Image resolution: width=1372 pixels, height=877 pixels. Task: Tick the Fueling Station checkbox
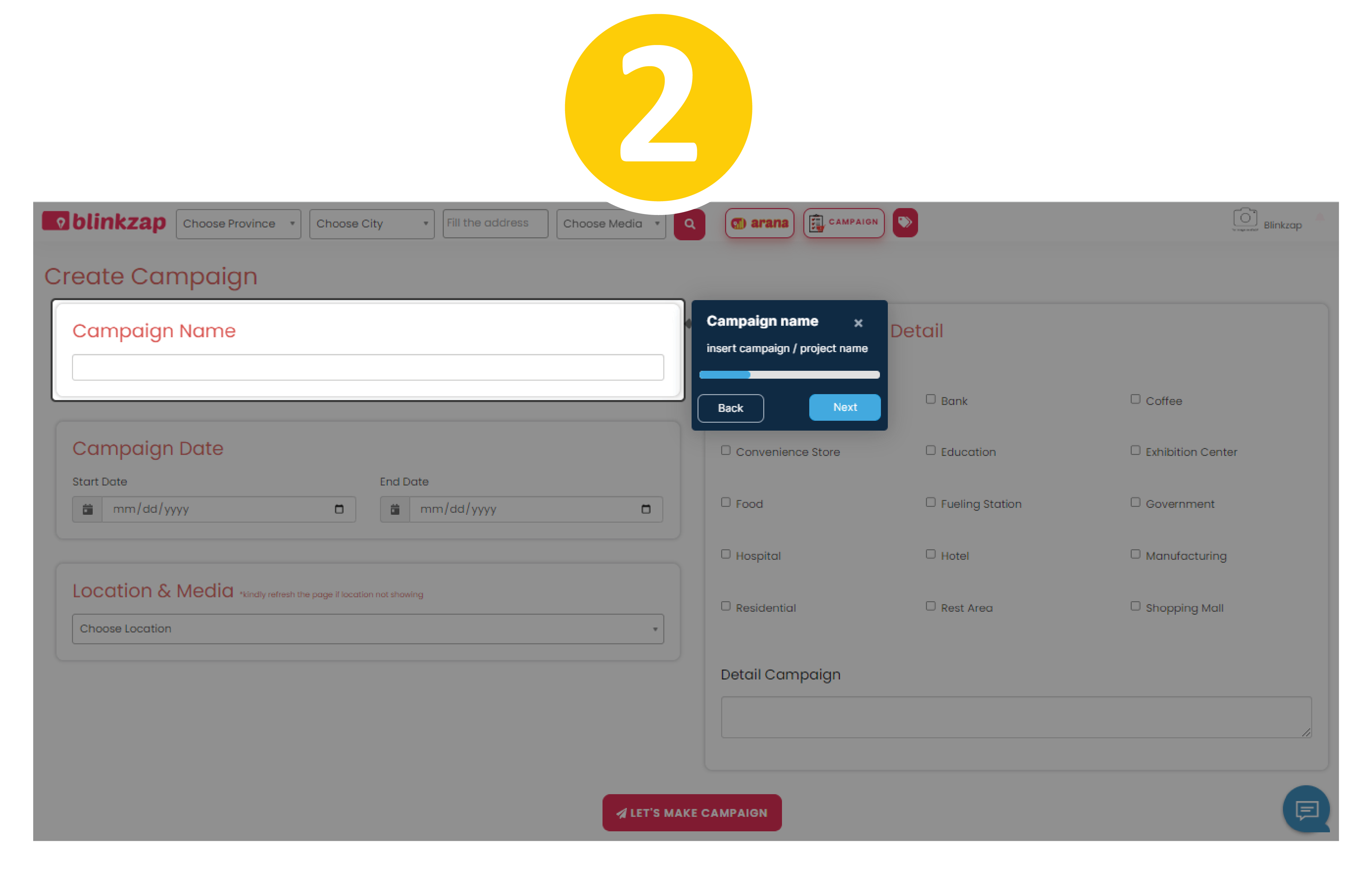[x=931, y=503]
